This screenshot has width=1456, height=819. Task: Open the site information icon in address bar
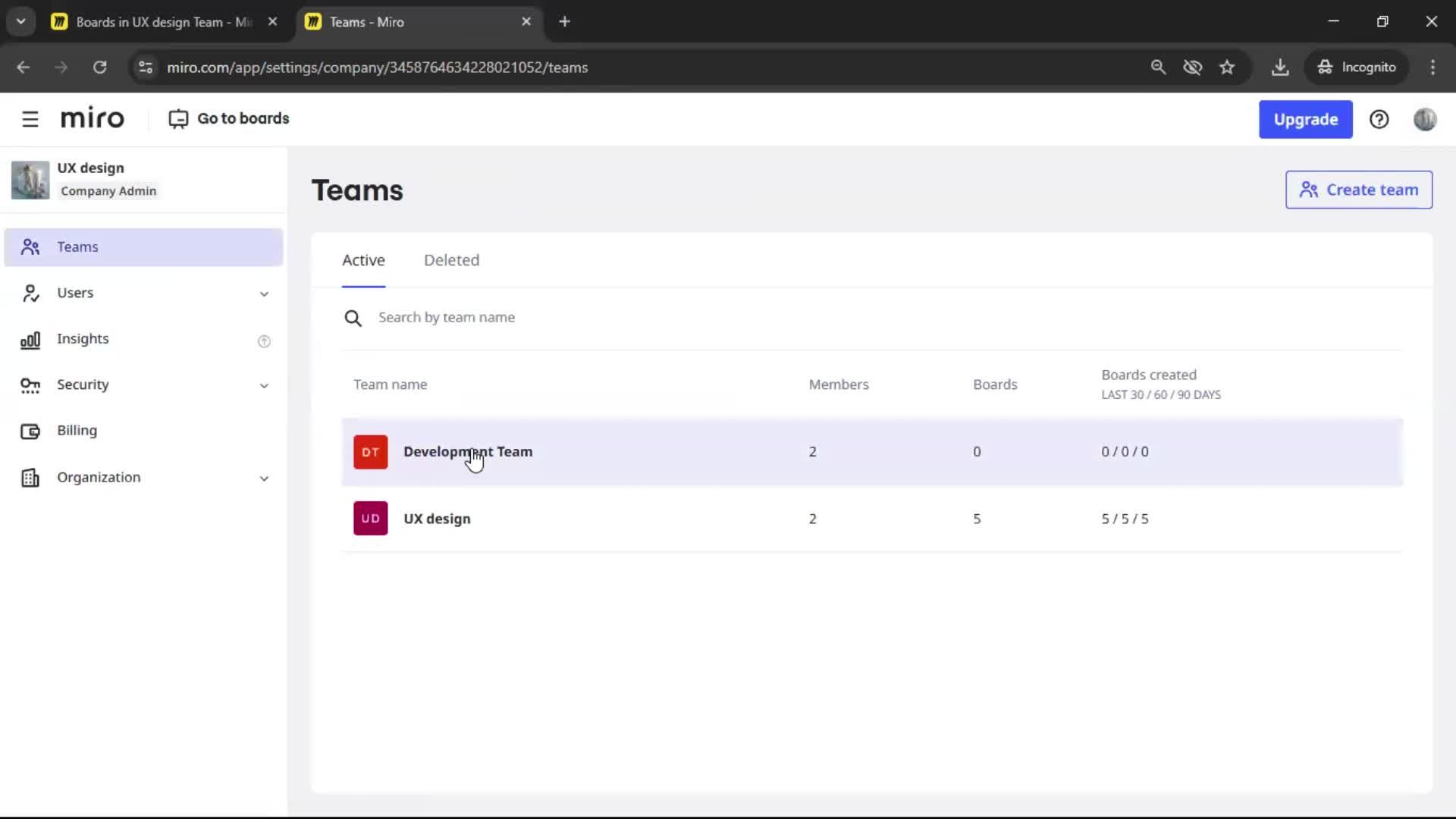coord(146,67)
